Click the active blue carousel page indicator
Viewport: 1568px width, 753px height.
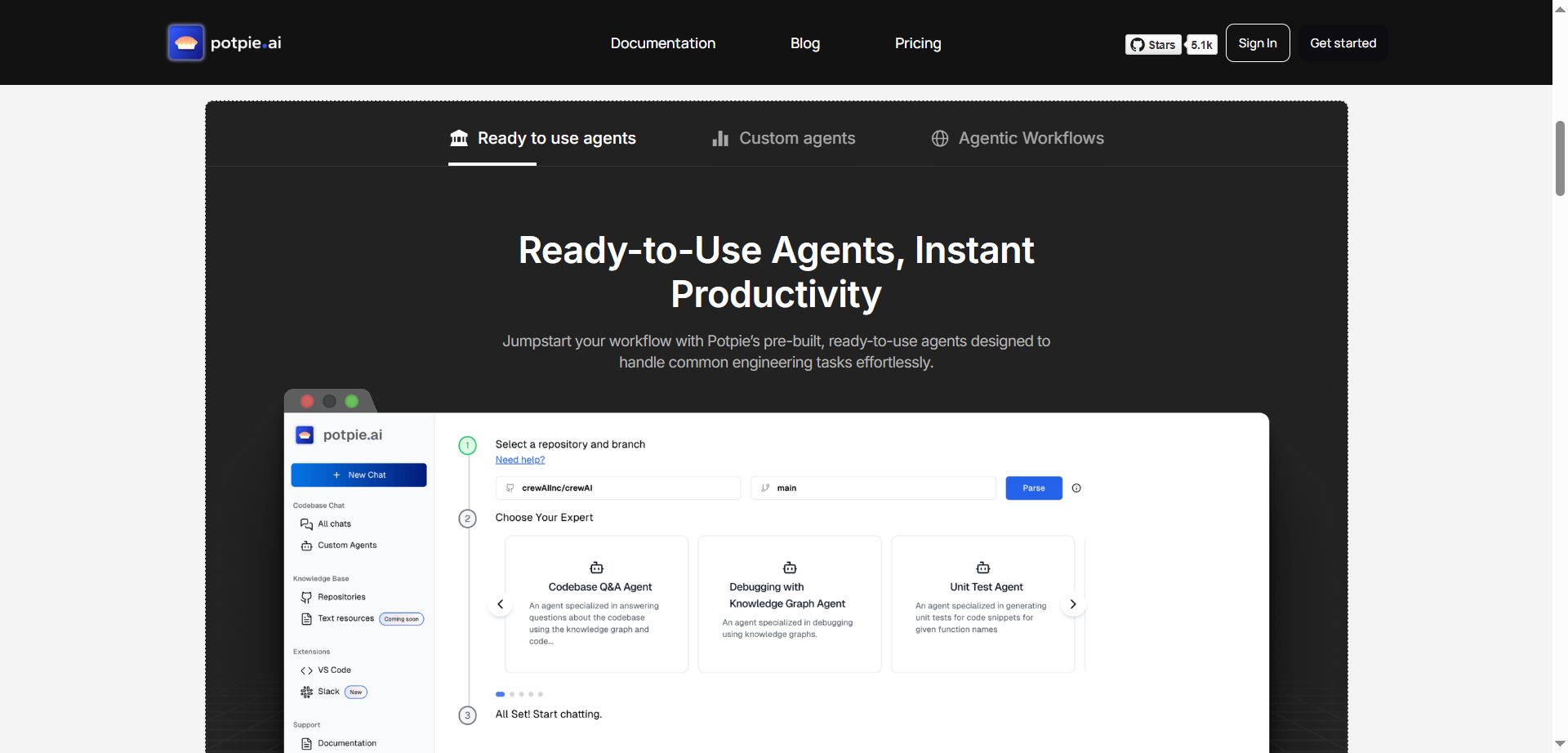tap(500, 694)
